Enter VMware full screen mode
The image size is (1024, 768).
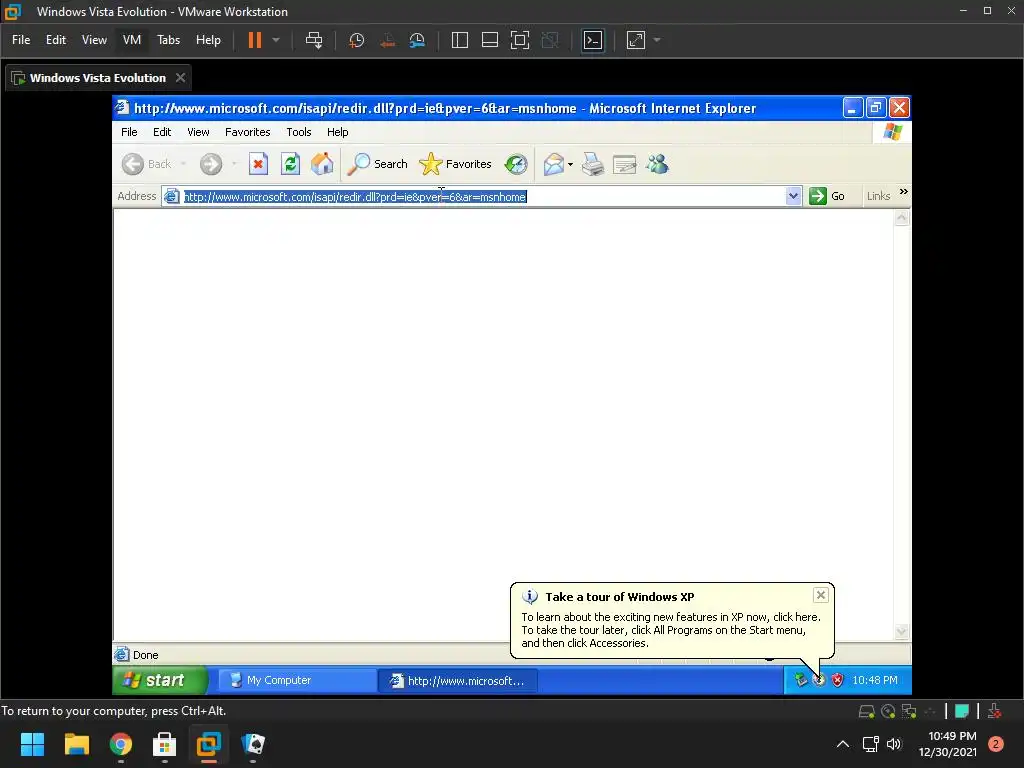tap(520, 40)
